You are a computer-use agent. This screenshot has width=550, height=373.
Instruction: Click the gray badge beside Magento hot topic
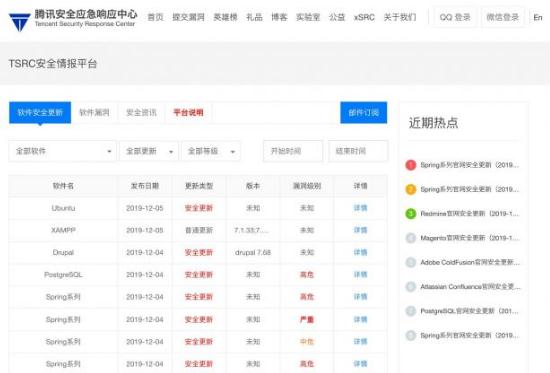pyautogui.click(x=411, y=238)
